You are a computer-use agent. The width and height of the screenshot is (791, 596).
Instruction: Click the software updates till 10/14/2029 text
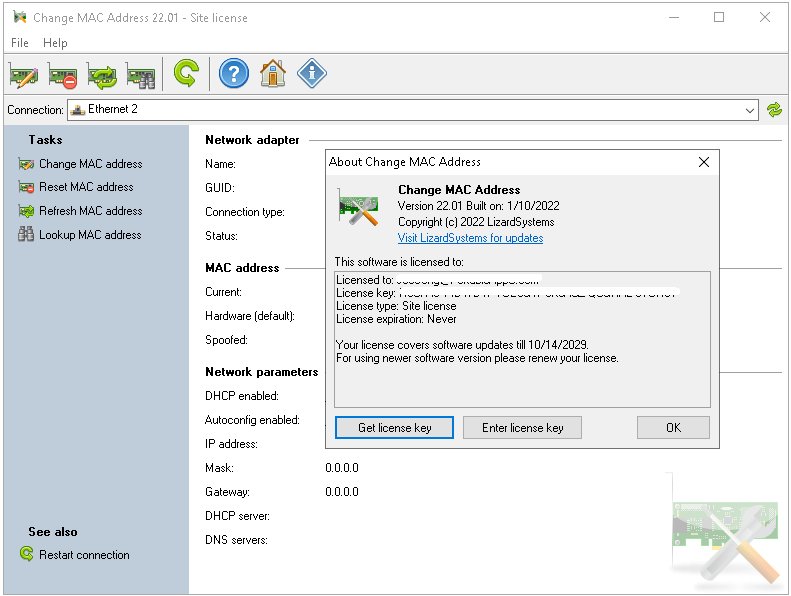(462, 345)
